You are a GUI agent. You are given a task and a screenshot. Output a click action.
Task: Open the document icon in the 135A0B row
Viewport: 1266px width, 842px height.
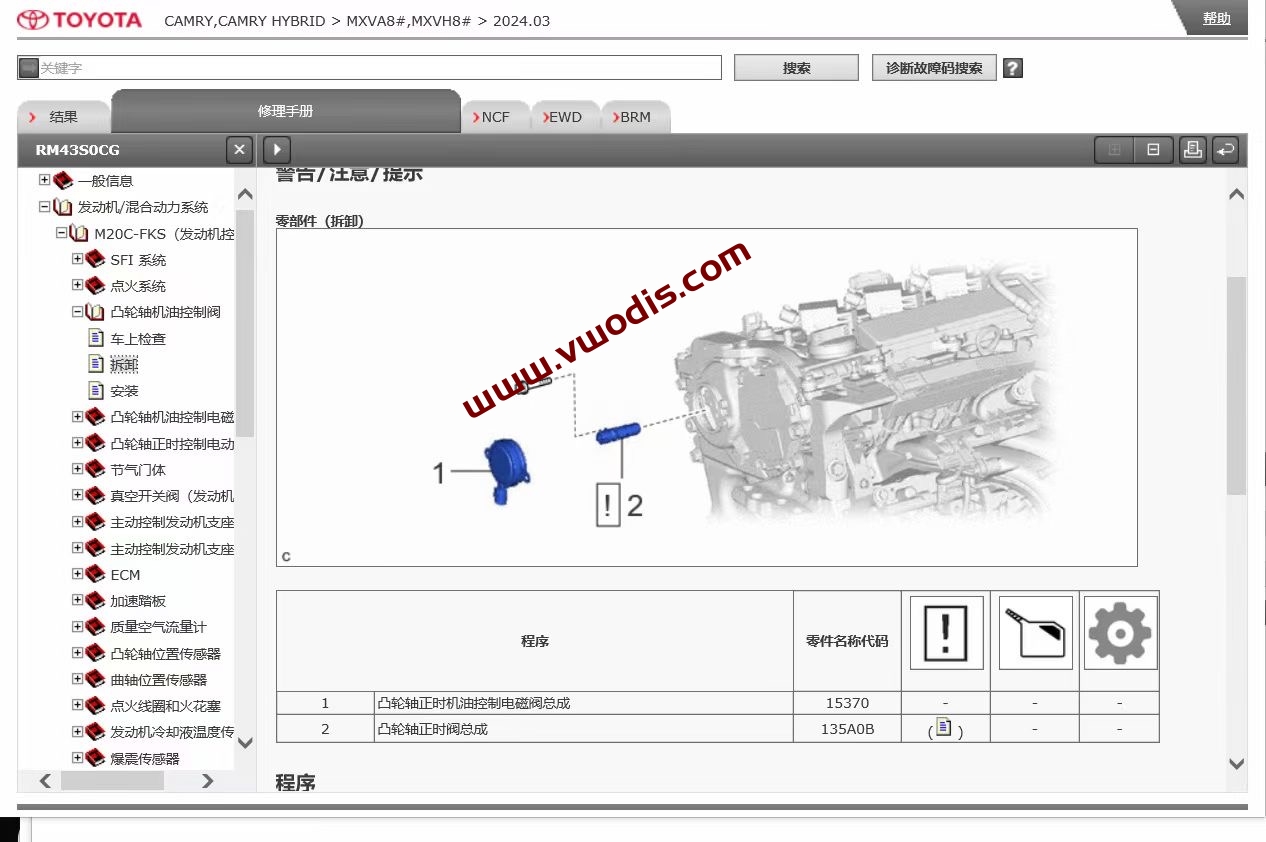click(x=943, y=728)
